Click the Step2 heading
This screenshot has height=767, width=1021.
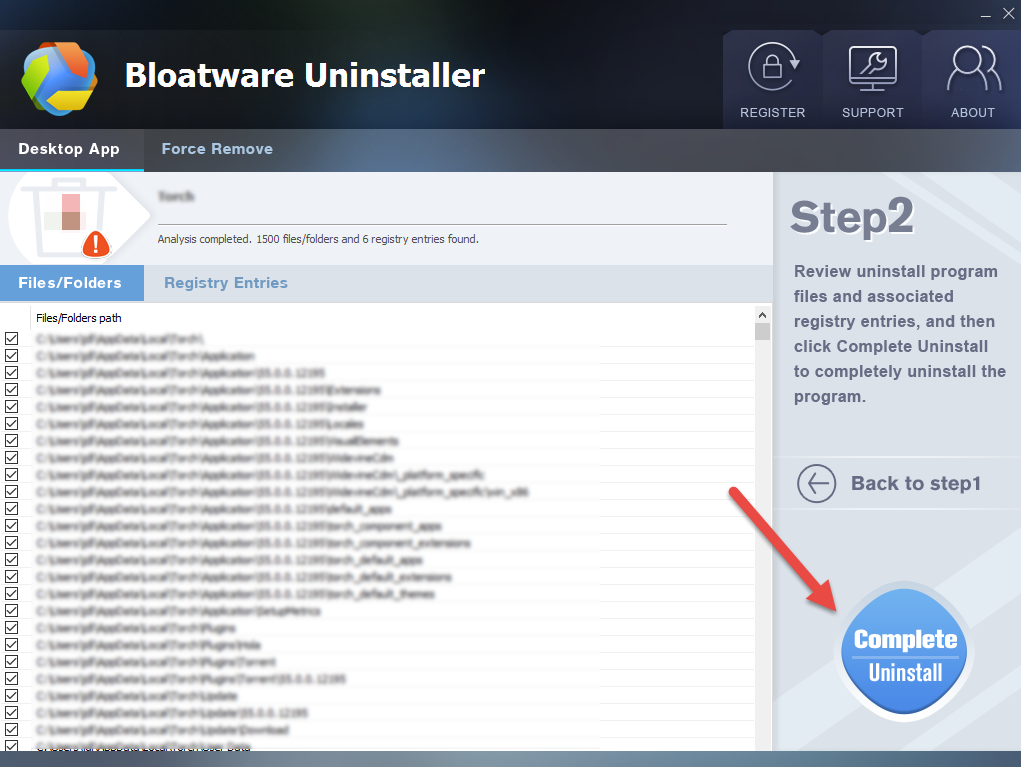pos(852,217)
